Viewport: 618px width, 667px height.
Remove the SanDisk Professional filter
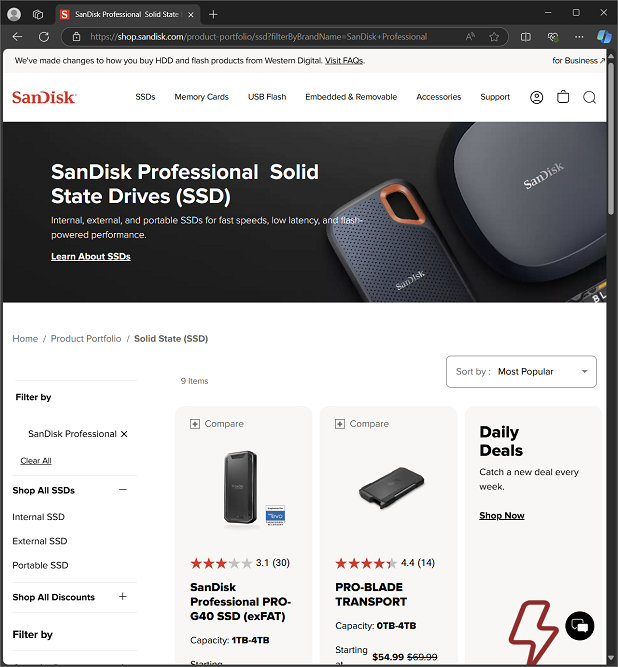(124, 434)
